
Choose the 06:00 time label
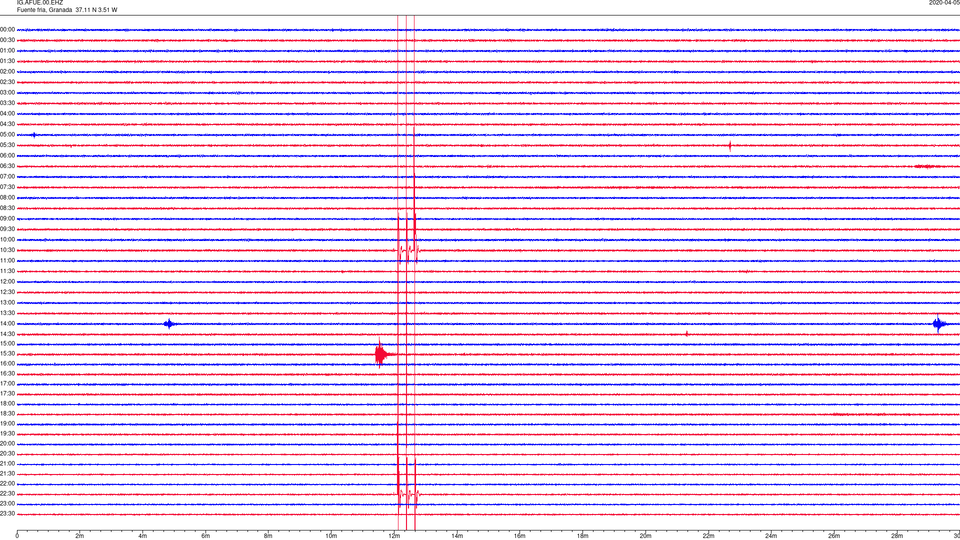[x=7, y=156]
